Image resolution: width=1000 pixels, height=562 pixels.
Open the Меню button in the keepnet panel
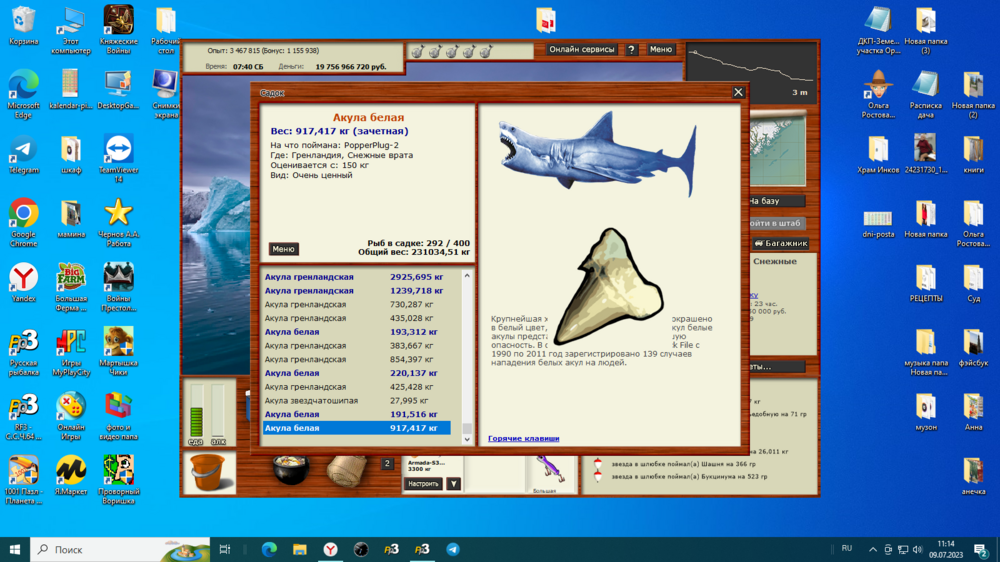coord(283,249)
